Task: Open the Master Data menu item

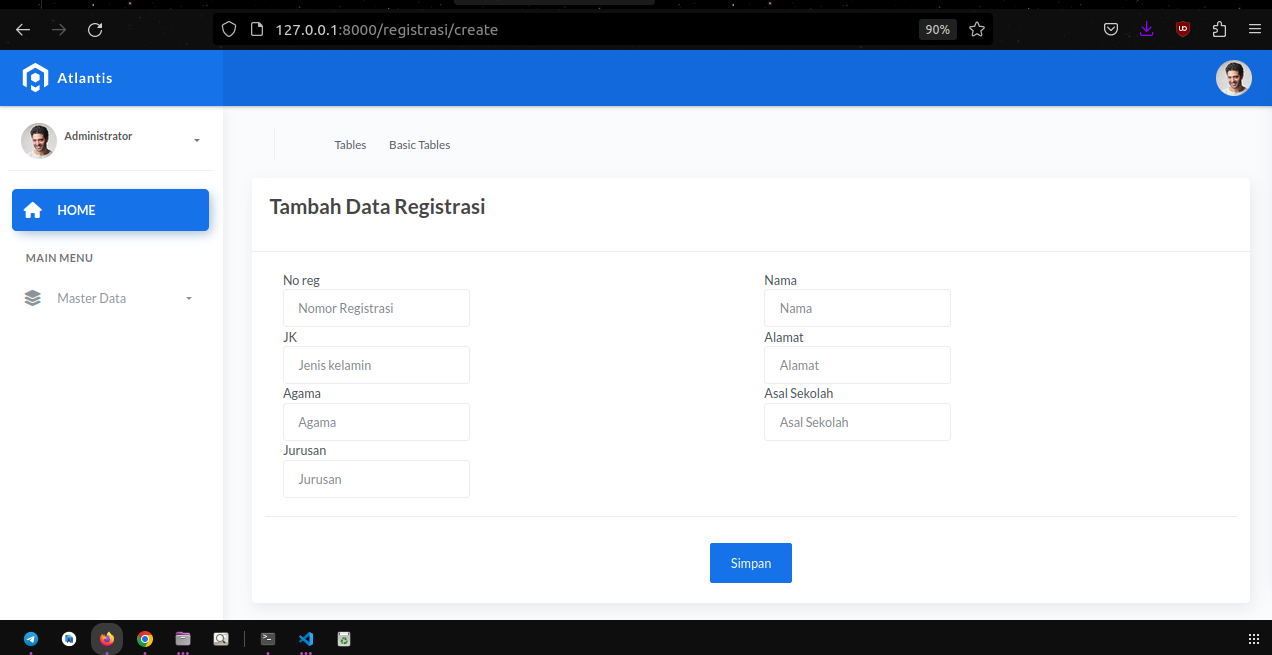Action: [110, 298]
